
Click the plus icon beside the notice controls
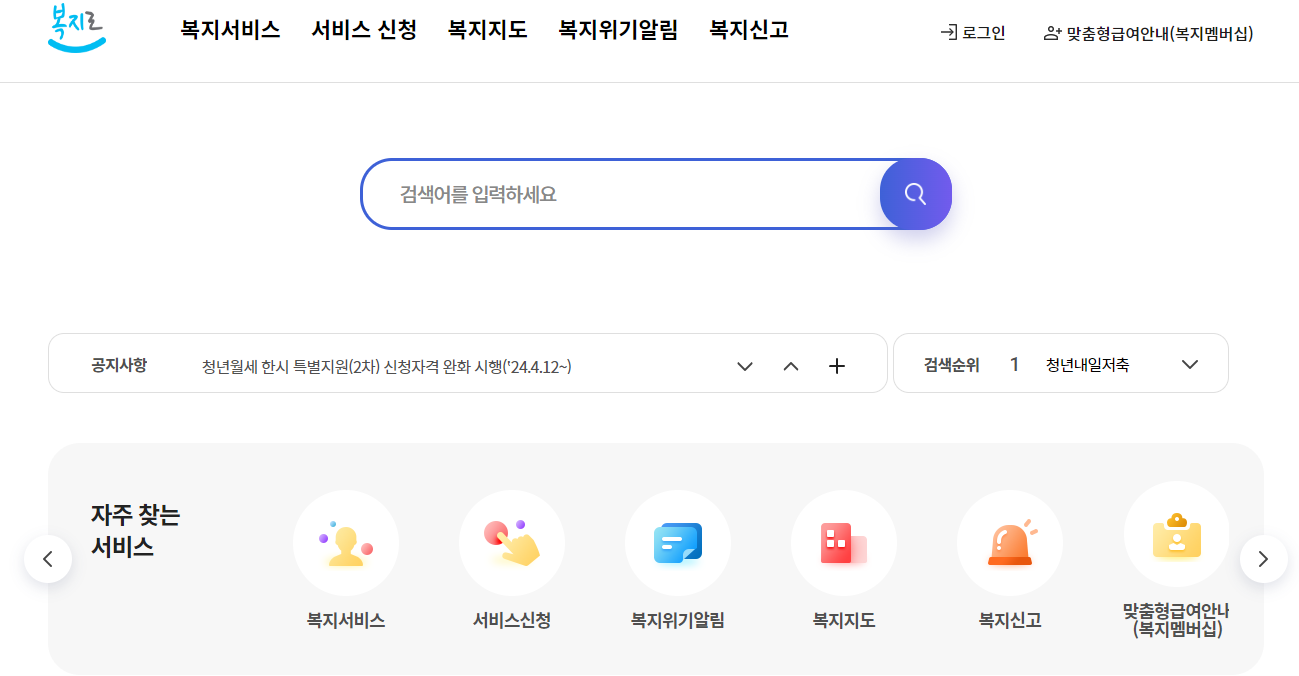click(x=837, y=366)
